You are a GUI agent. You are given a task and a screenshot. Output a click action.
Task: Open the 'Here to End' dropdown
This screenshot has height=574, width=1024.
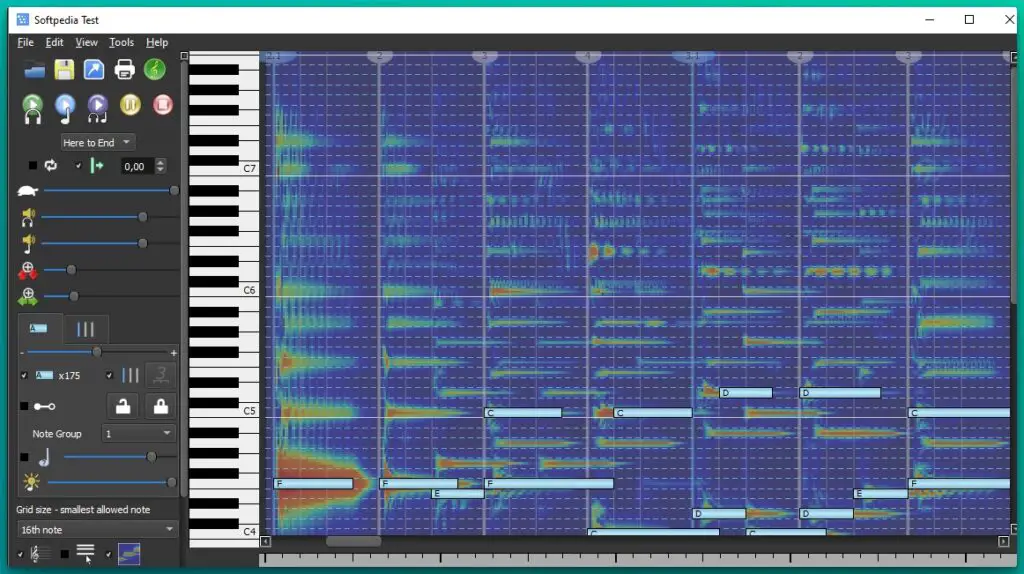tap(97, 142)
